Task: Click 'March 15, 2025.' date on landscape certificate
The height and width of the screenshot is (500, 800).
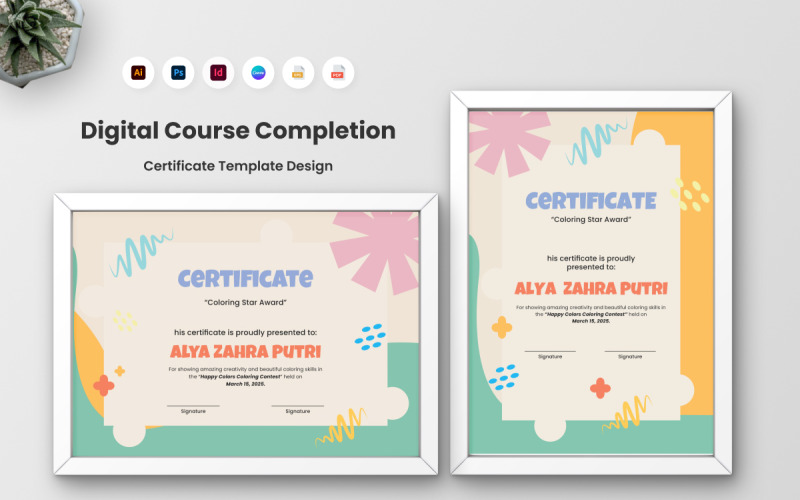Action: tap(245, 384)
